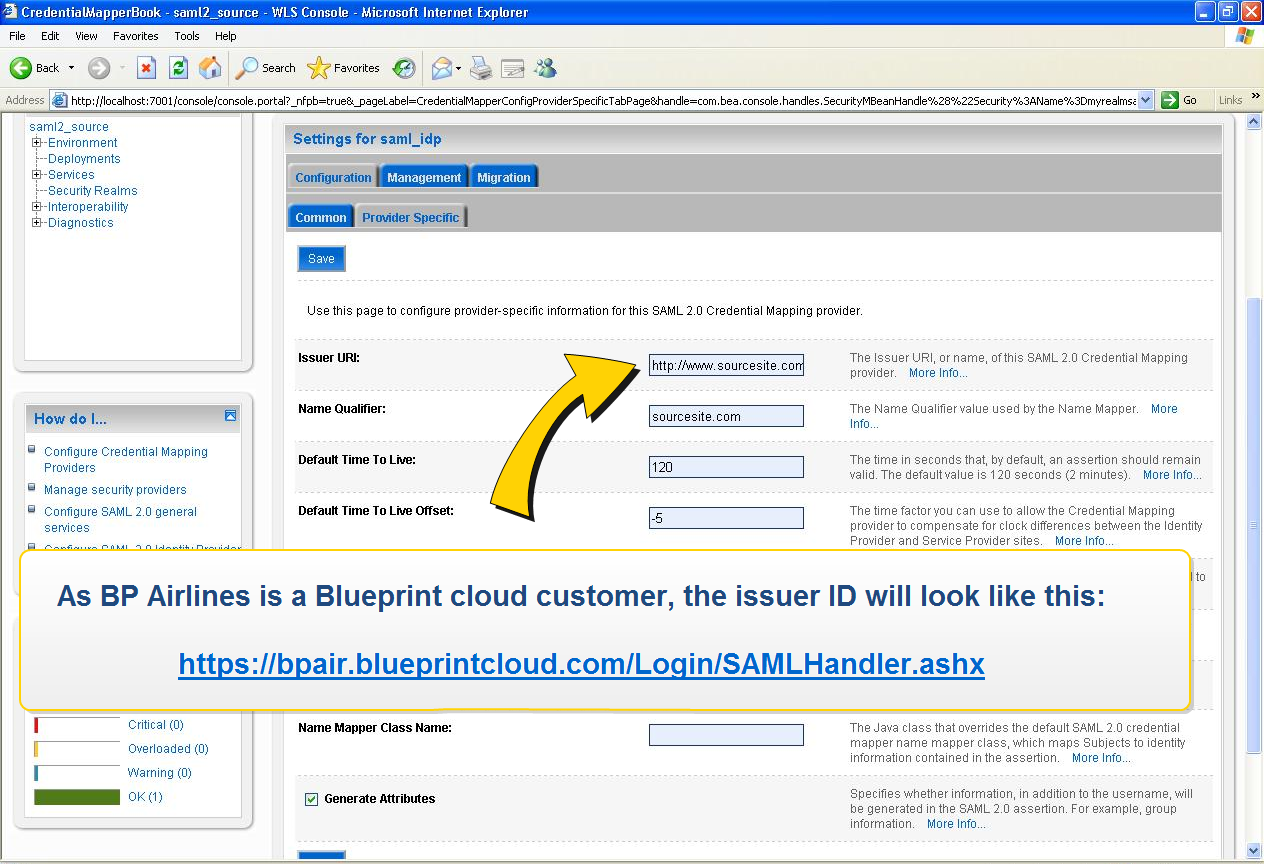Open More Info link for Name Mapper Class Name
Image resolution: width=1264 pixels, height=864 pixels.
click(1101, 758)
